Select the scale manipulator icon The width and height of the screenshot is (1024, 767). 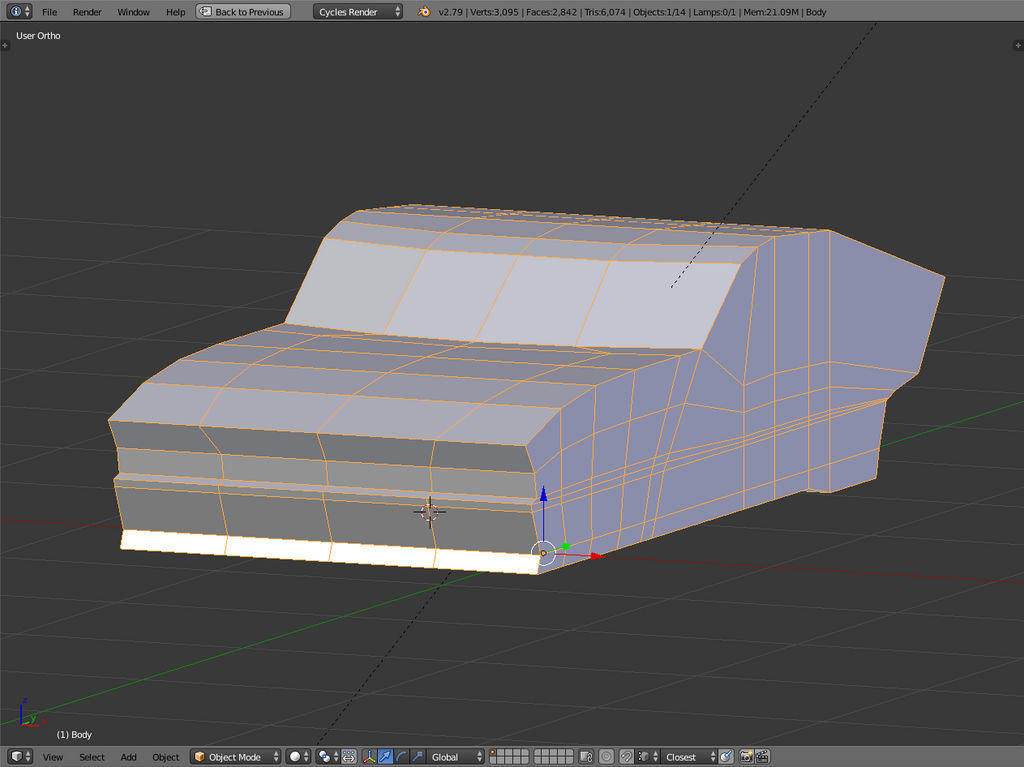417,757
